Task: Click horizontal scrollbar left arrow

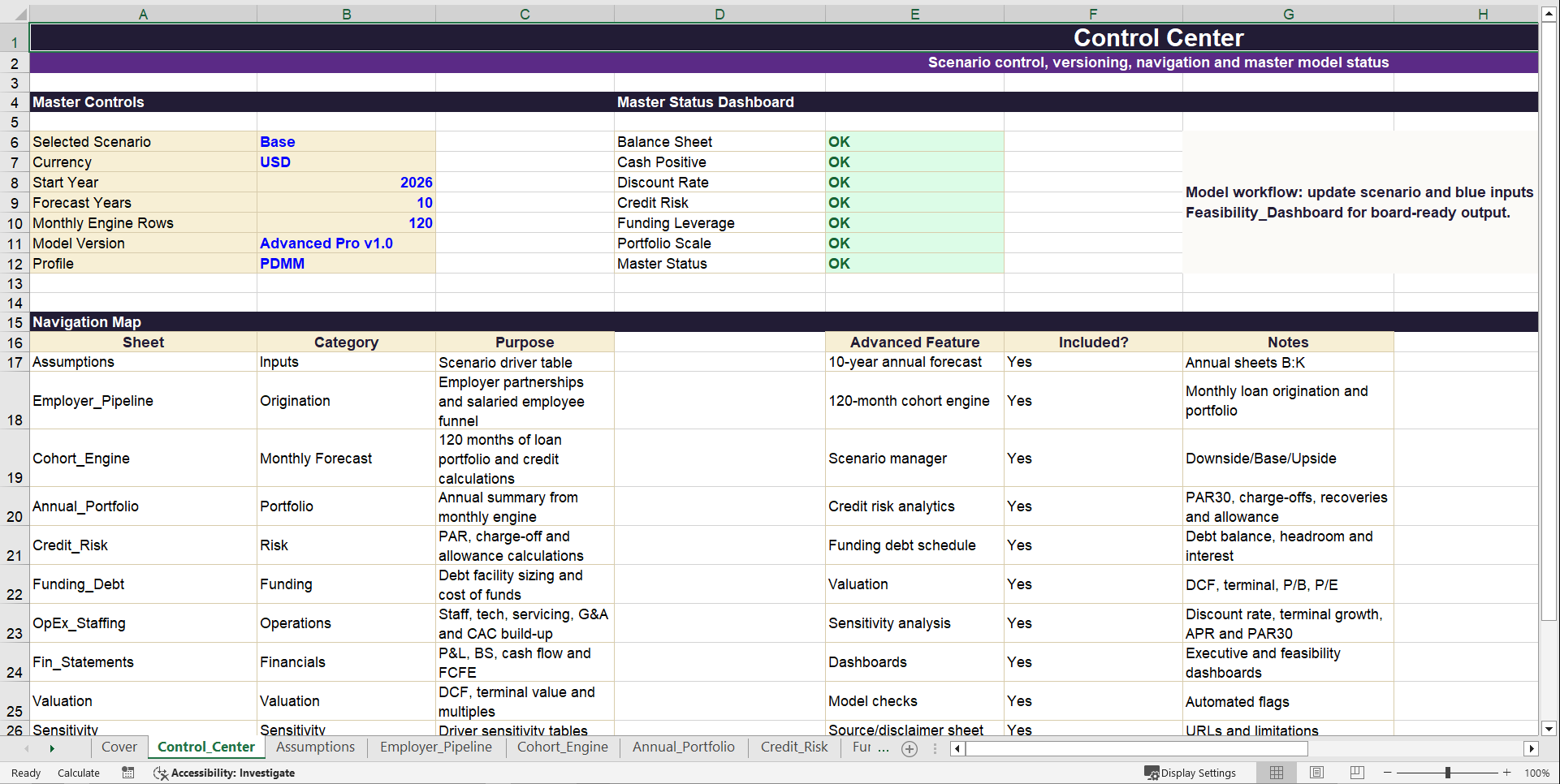Action: coord(958,748)
